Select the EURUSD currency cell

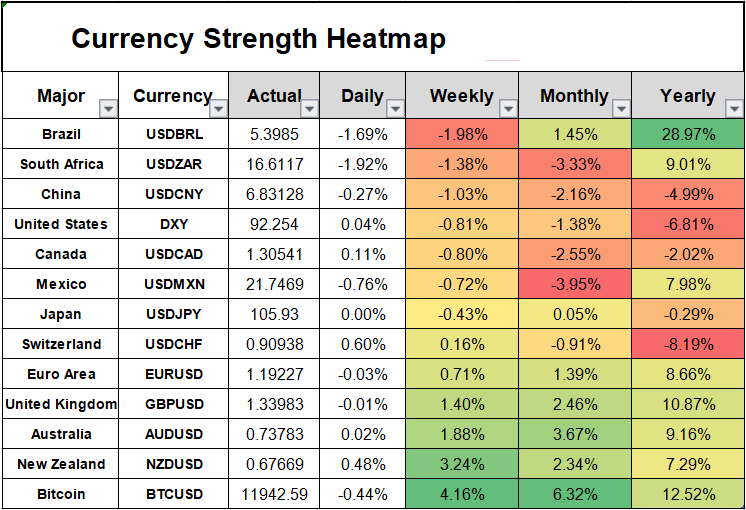click(173, 374)
